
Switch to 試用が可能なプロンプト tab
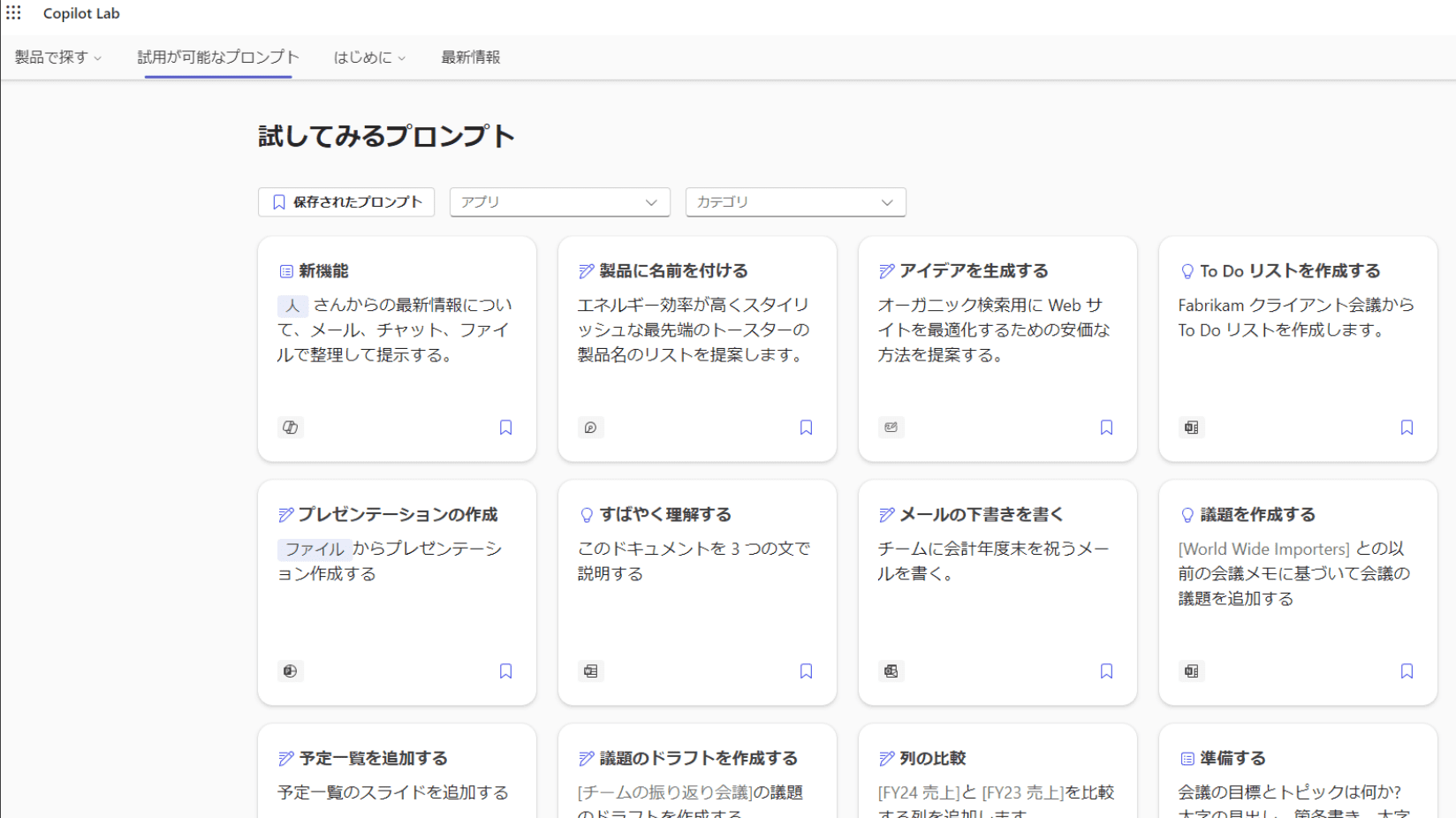click(218, 57)
